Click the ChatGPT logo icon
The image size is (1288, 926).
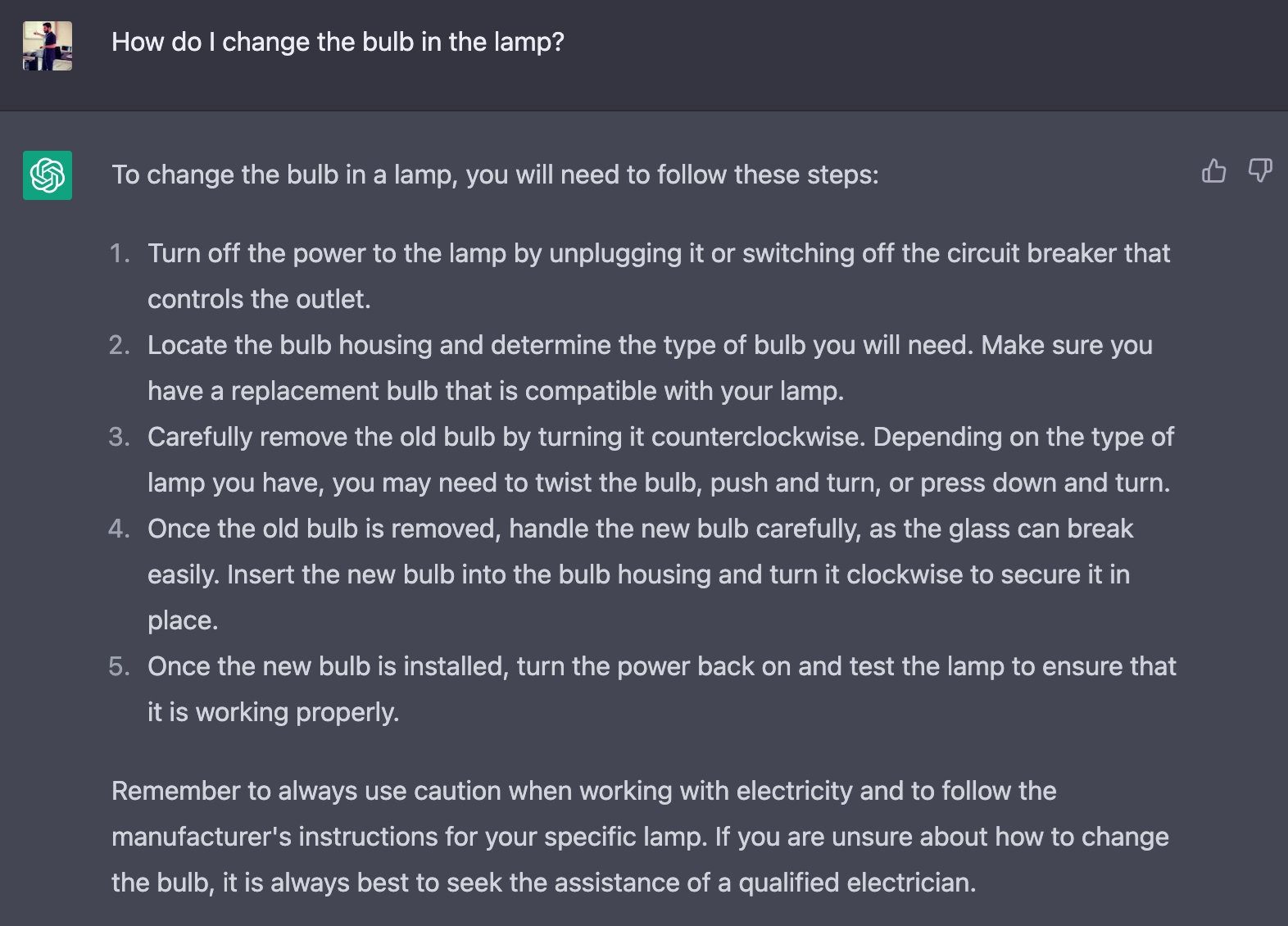point(48,175)
